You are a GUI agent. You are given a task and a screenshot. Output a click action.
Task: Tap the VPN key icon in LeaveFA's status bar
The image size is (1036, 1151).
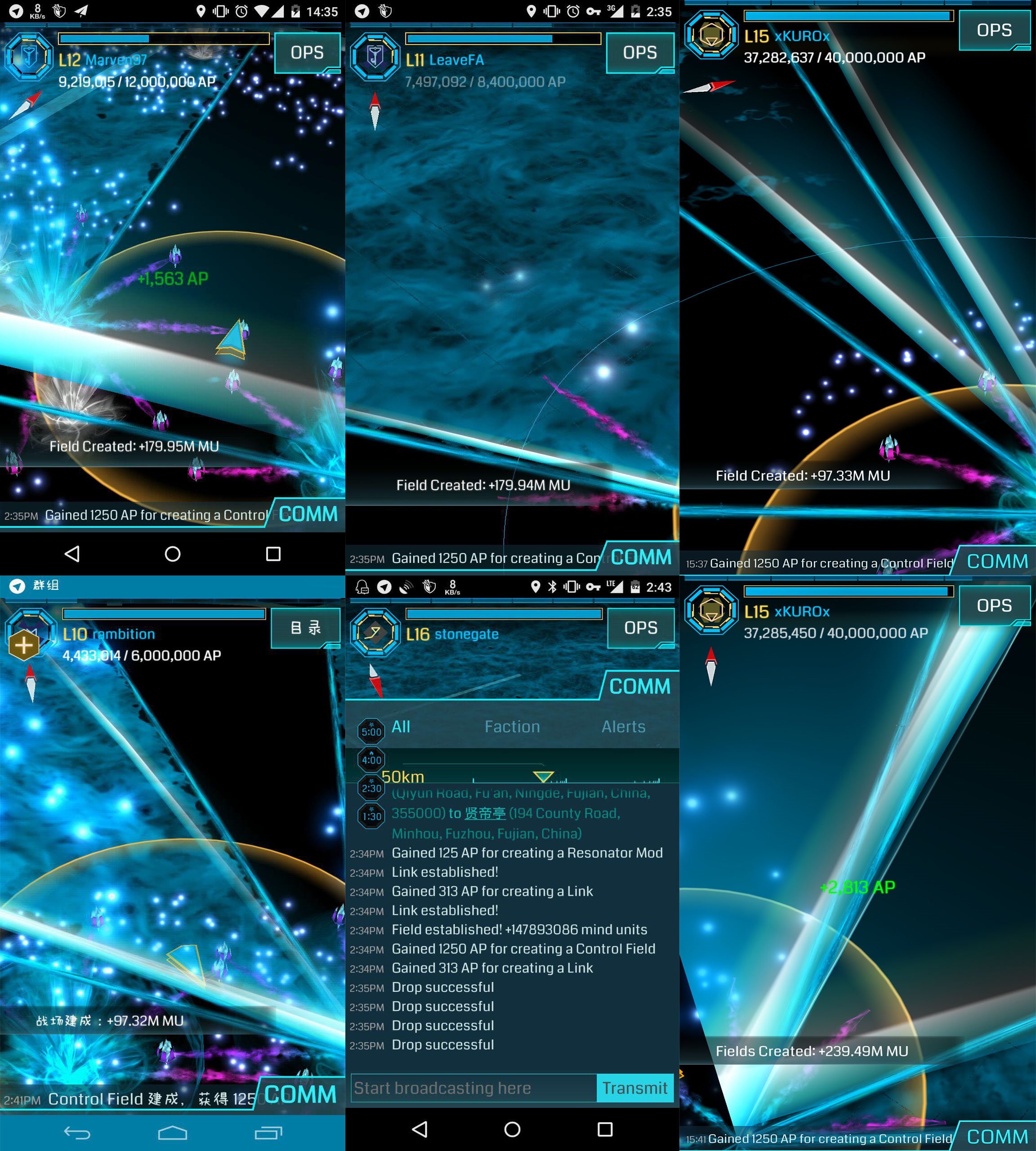[x=593, y=11]
